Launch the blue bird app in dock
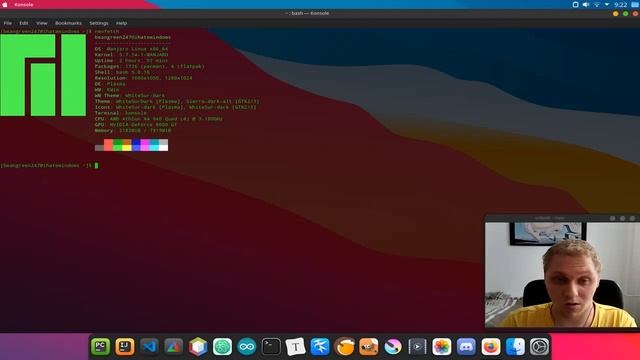 320,347
